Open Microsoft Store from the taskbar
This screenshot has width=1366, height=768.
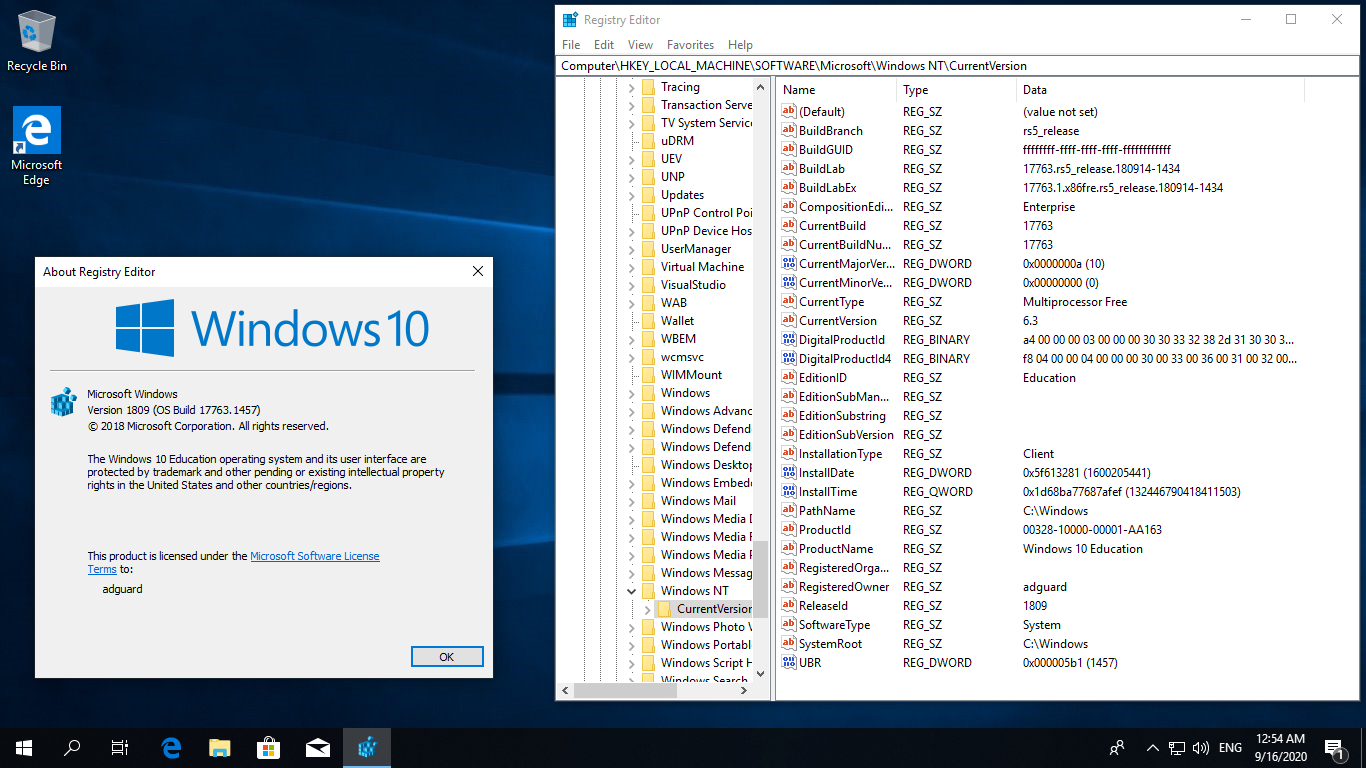(x=268, y=747)
